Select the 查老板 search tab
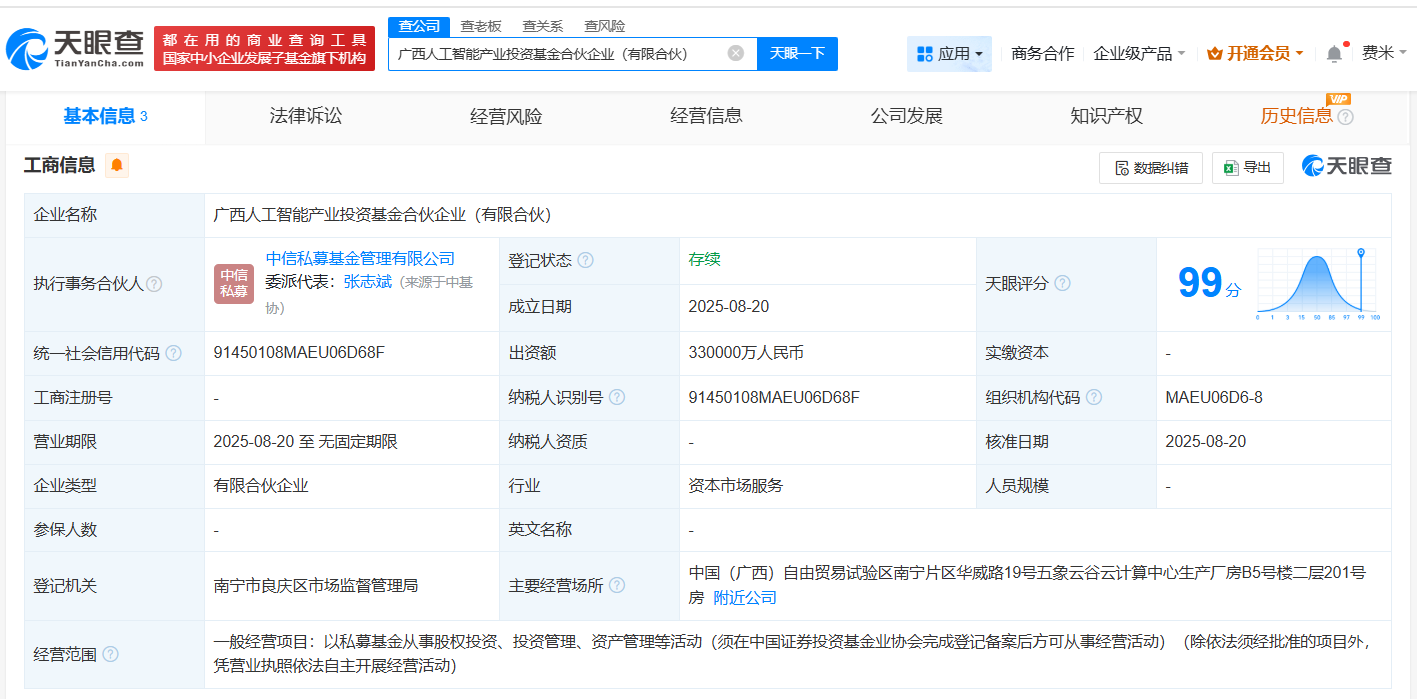This screenshot has width=1417, height=699. coord(481,26)
